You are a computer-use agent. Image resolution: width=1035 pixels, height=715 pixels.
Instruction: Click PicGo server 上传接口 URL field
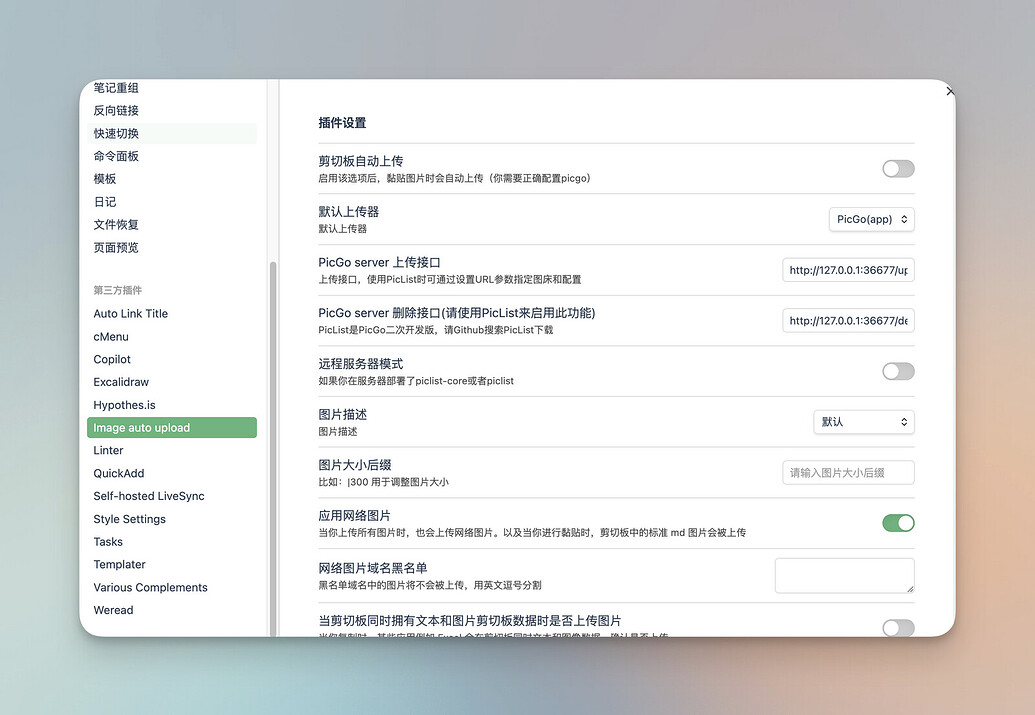(848, 270)
